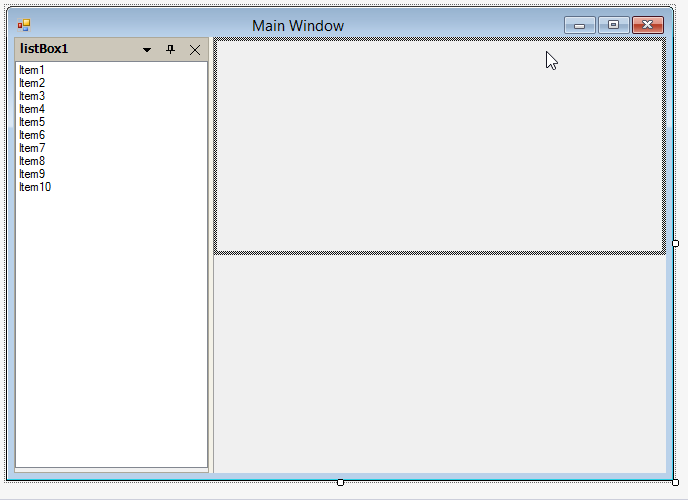Screen dimensions: 688x500
Task: Toggle auto-hide pin on the listBox1 panel
Action: click(x=170, y=49)
